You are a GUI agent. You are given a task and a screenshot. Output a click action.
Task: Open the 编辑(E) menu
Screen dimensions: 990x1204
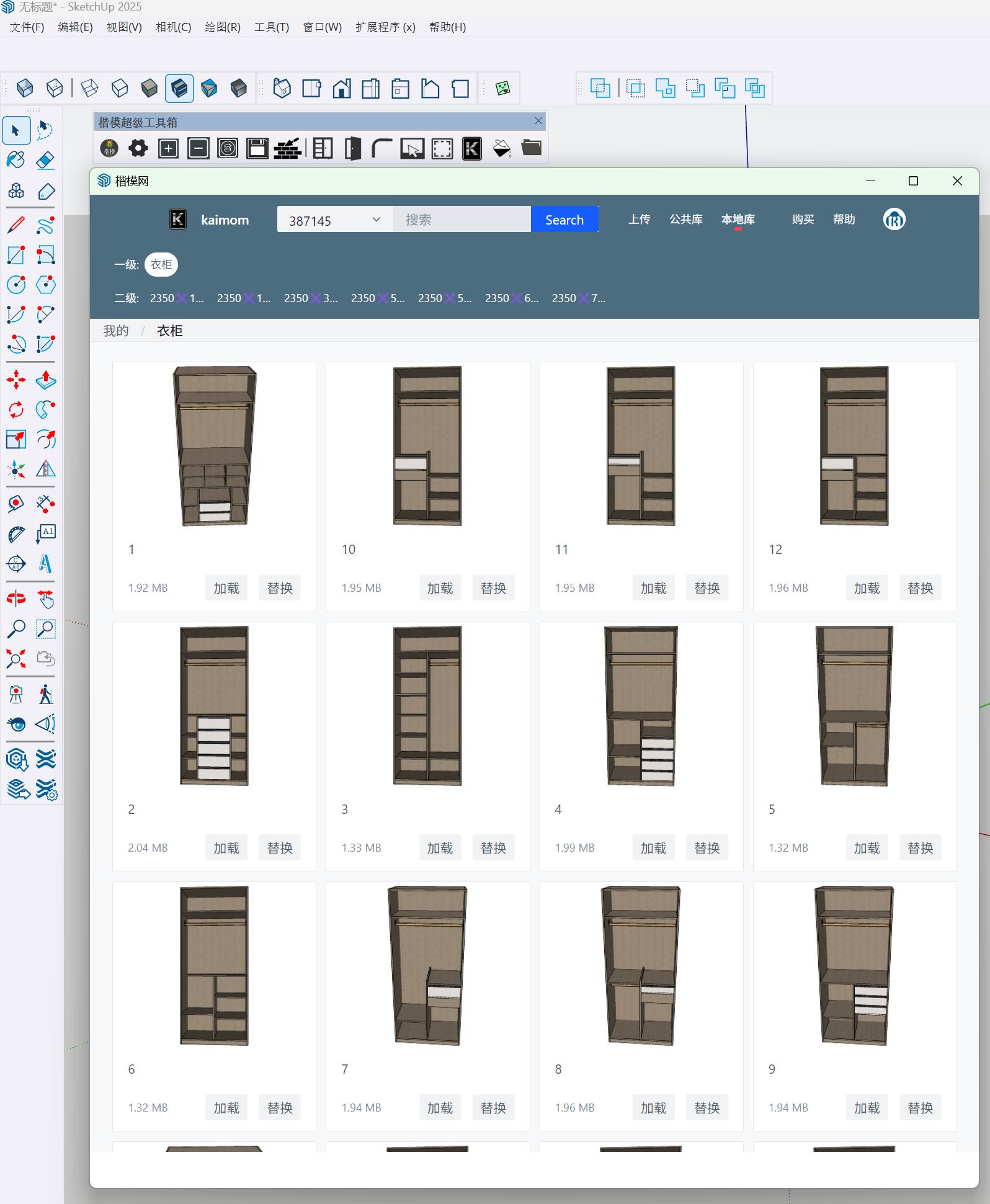[x=75, y=27]
